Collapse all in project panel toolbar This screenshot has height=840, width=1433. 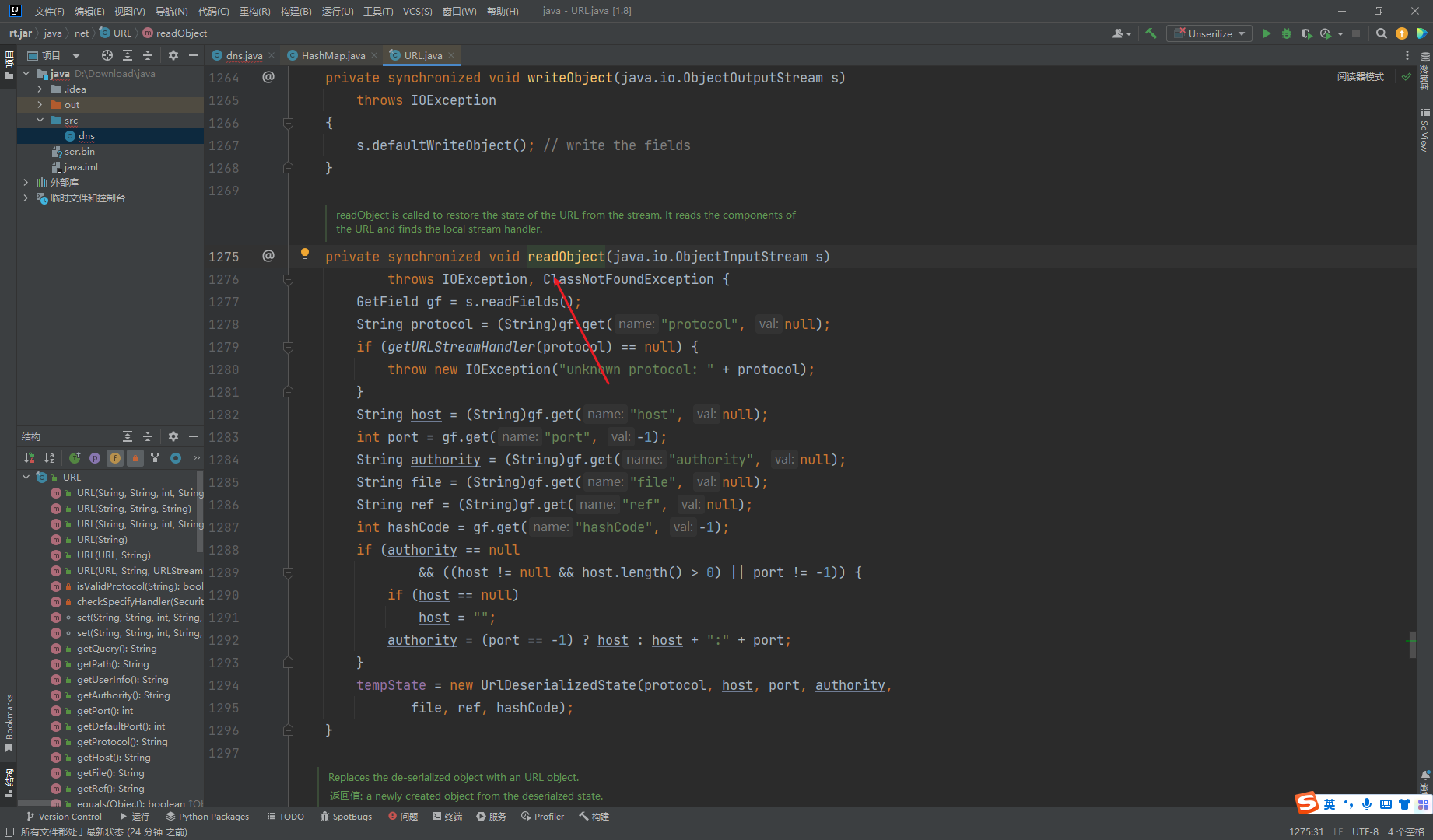[148, 55]
